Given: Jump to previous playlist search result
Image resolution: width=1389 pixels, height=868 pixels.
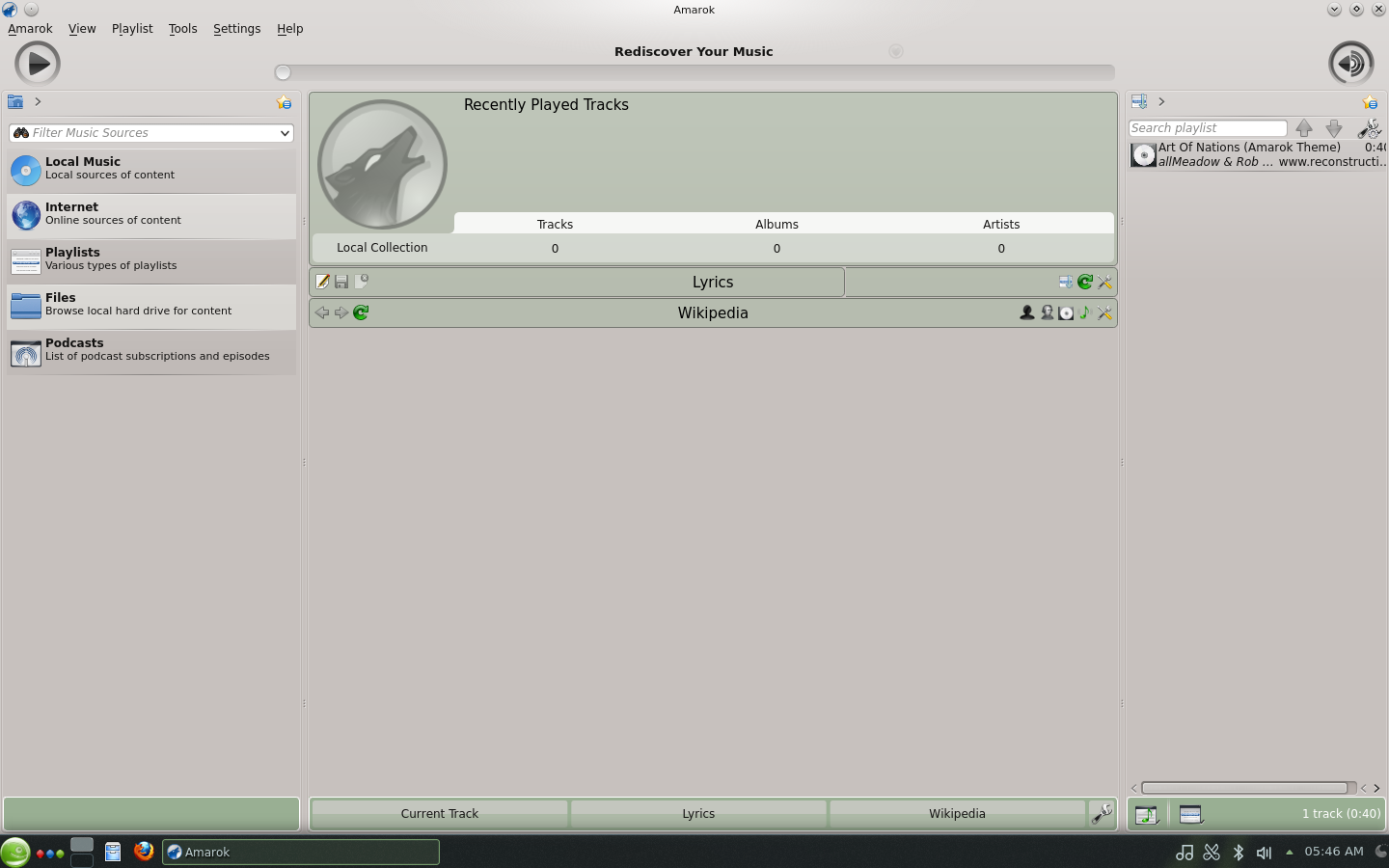Looking at the screenshot, I should pyautogui.click(x=1304, y=127).
